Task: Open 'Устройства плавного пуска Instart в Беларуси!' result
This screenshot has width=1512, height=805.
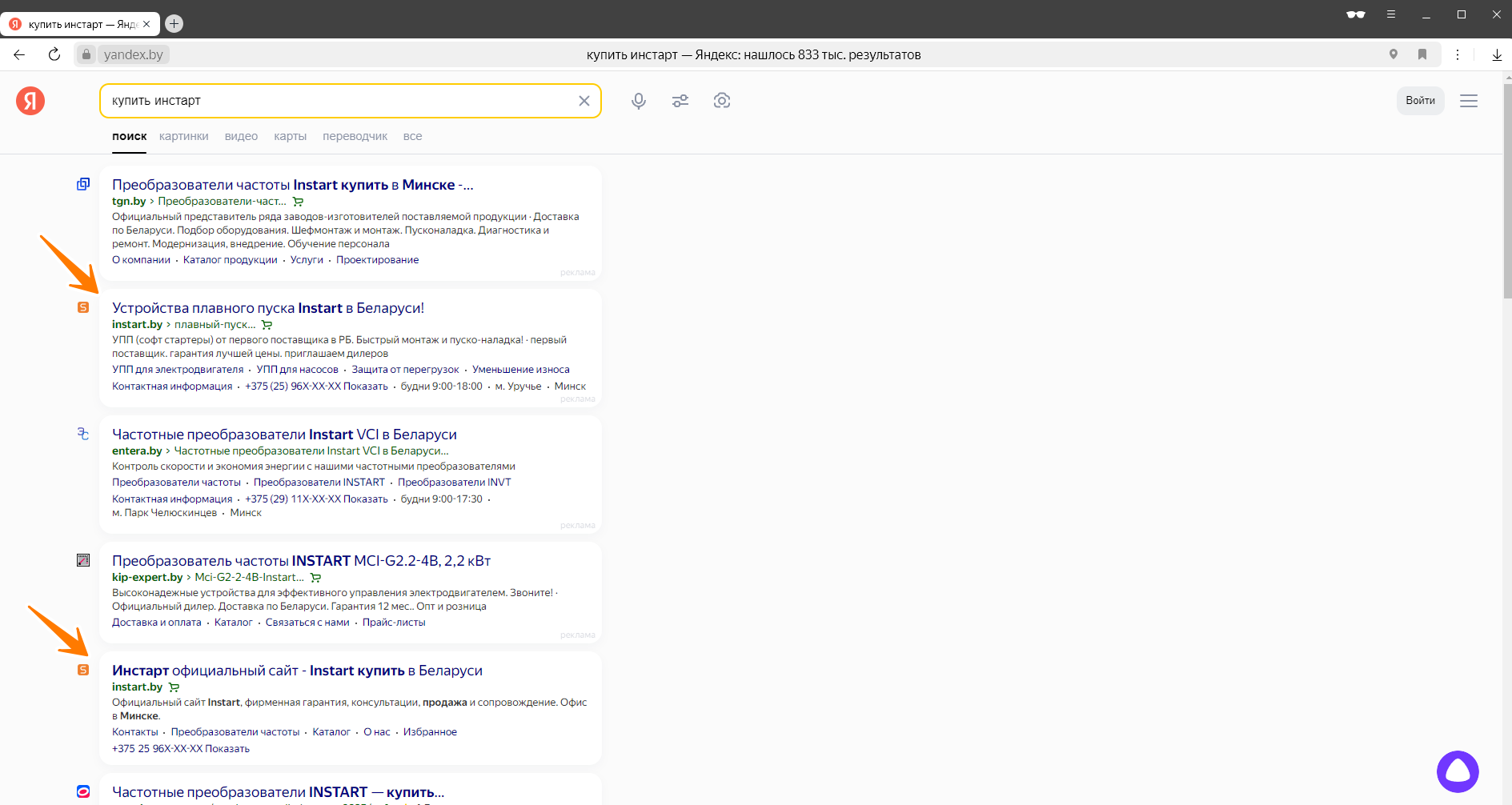Action: [x=268, y=308]
